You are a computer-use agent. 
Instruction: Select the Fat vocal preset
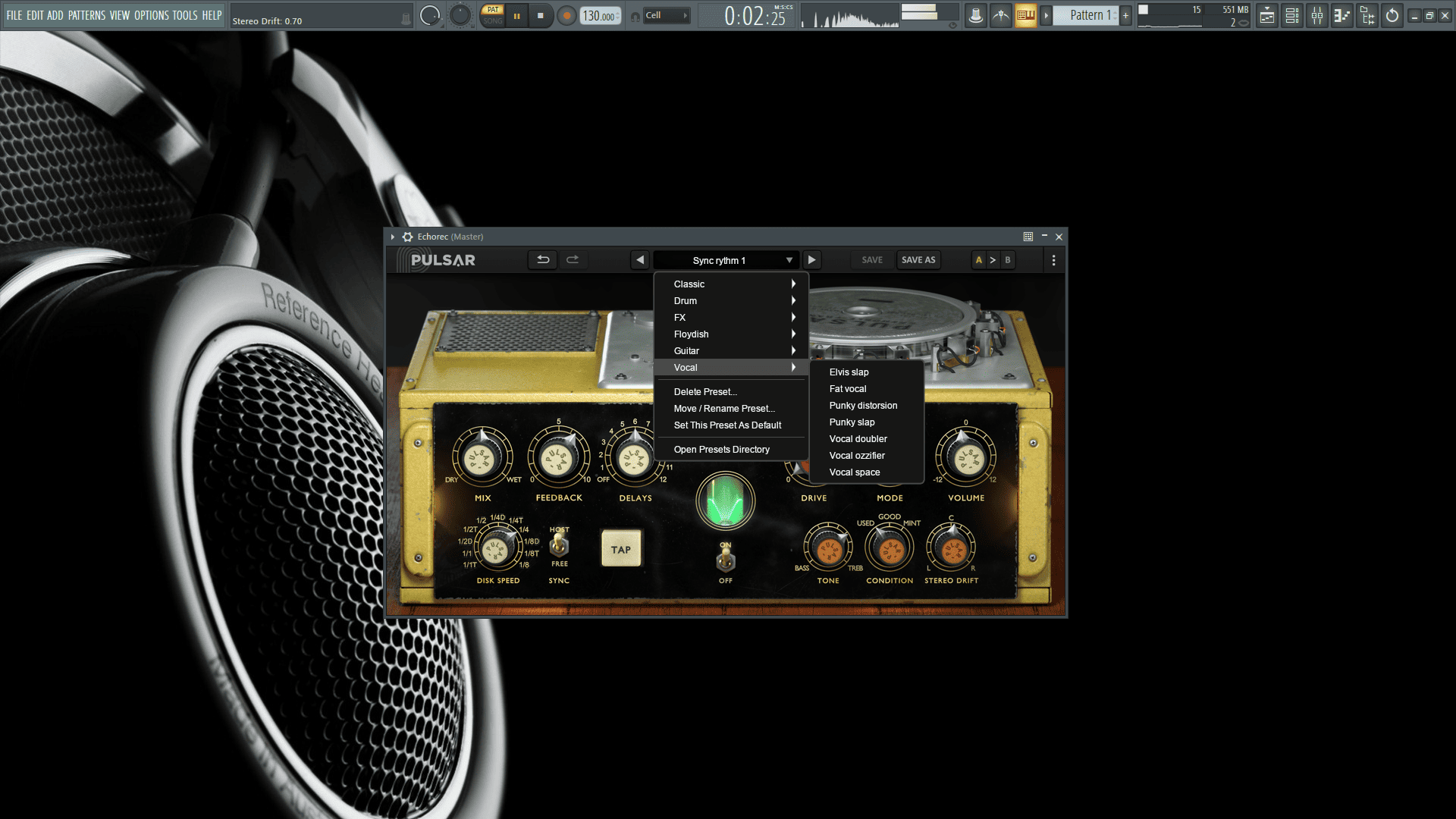[867, 389]
